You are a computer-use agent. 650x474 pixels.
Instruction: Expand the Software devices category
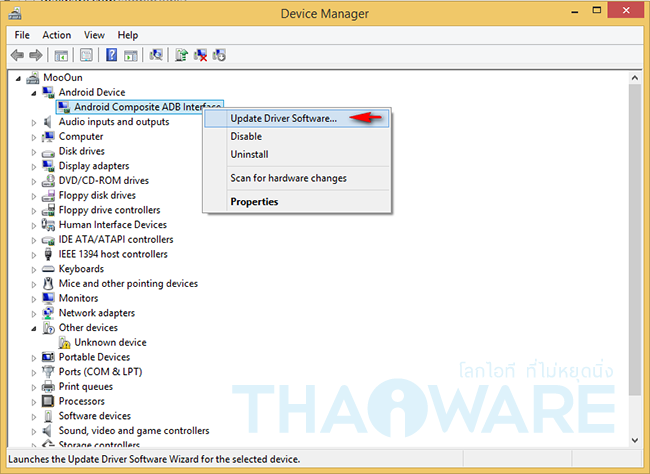[x=34, y=417]
